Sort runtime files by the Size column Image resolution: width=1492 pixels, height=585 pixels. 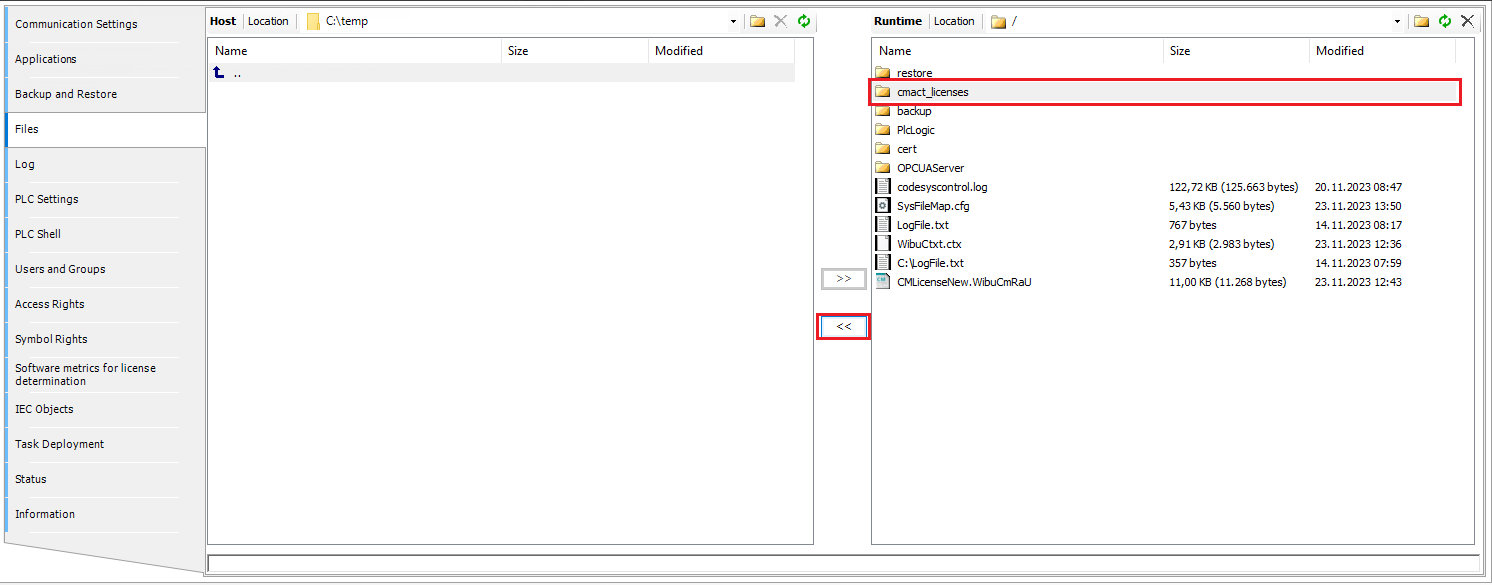click(1185, 50)
